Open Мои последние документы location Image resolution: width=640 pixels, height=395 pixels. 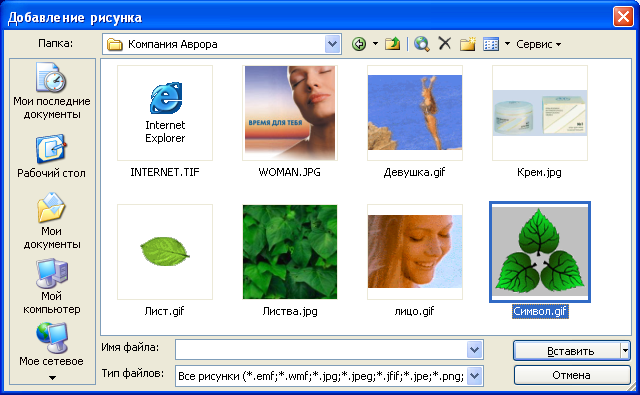(52, 91)
